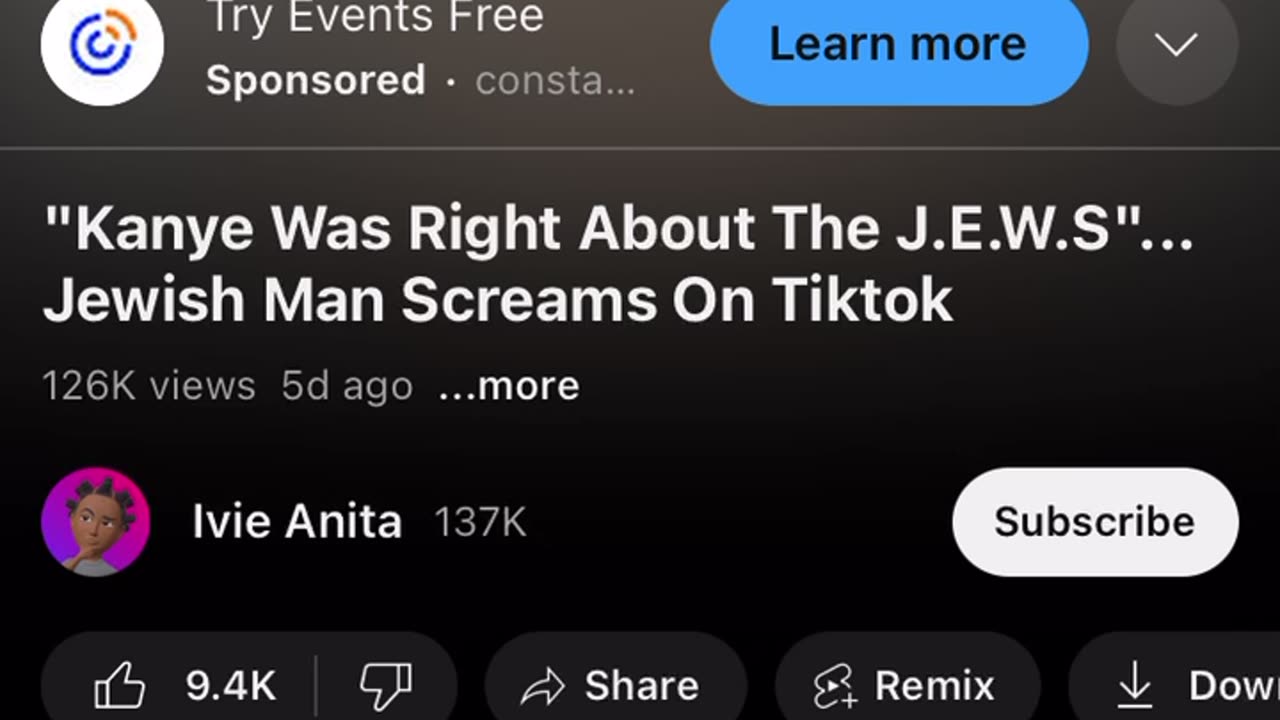Click the Learn more ad button
This screenshot has height=720, width=1280.
(x=899, y=44)
